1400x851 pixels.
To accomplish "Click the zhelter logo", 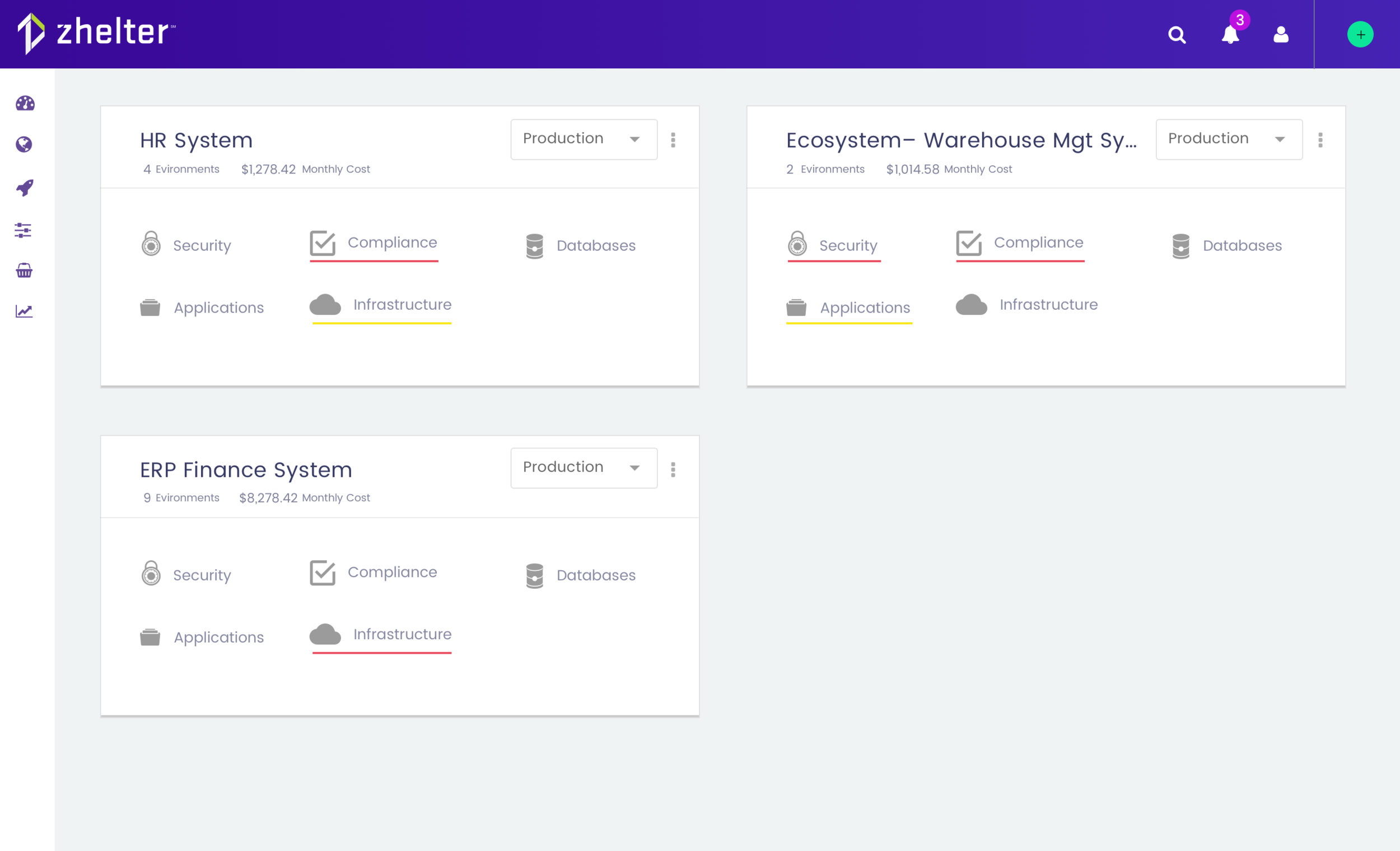I will point(96,33).
